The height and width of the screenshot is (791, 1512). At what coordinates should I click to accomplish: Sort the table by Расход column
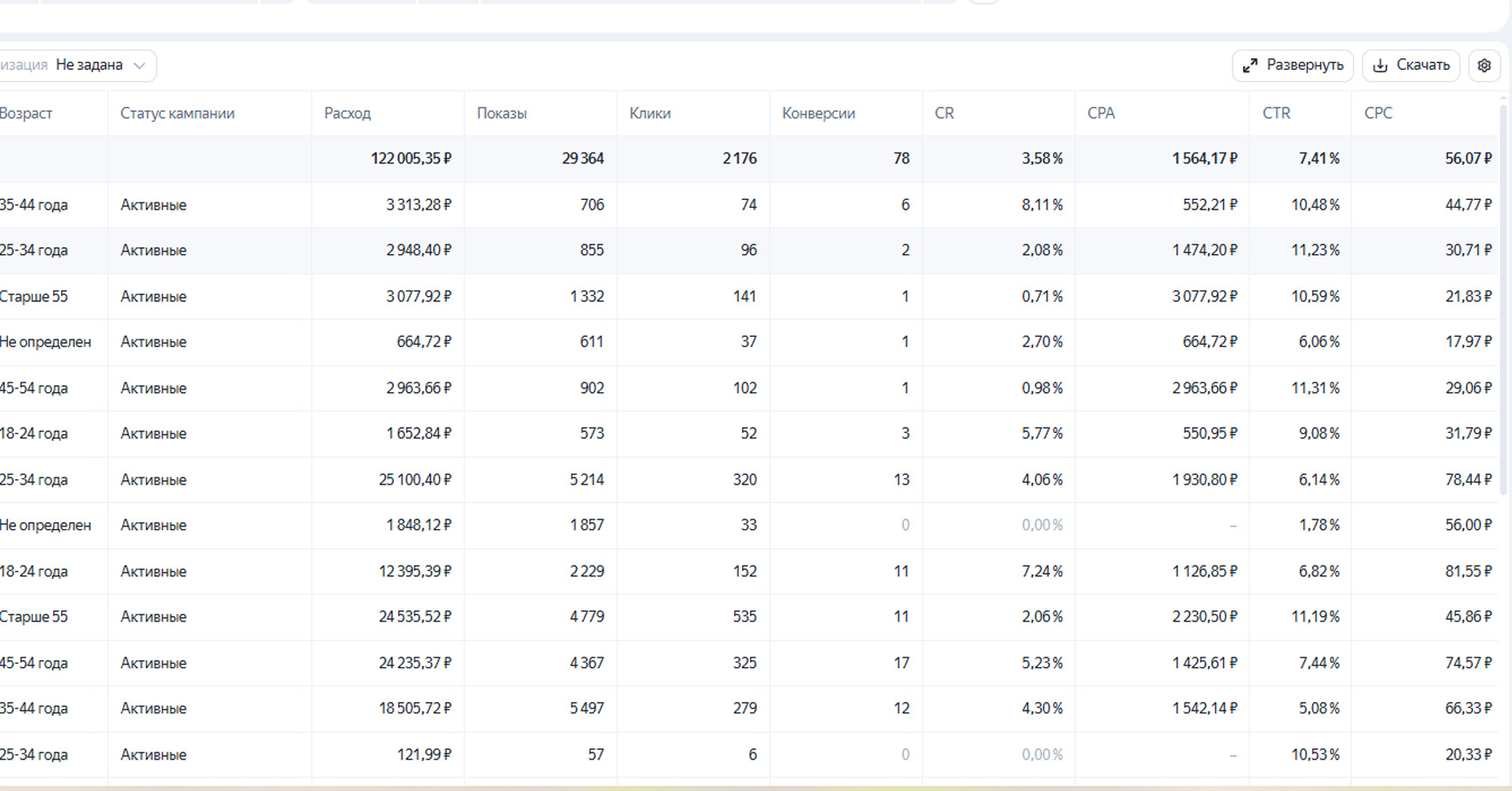(x=347, y=113)
